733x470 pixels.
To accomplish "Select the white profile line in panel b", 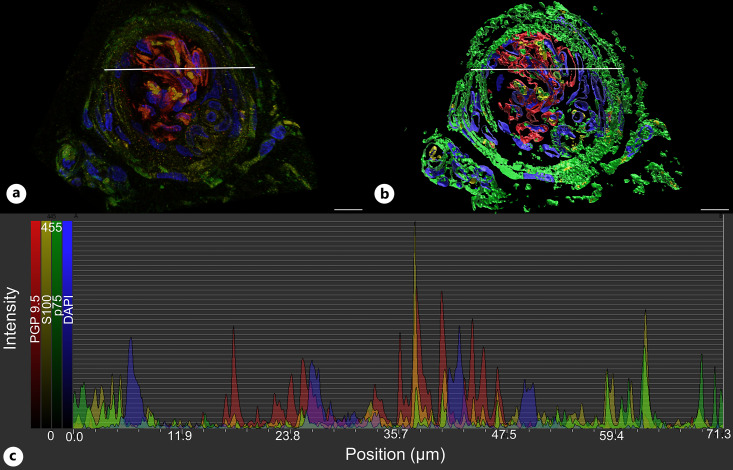I will [547, 68].
